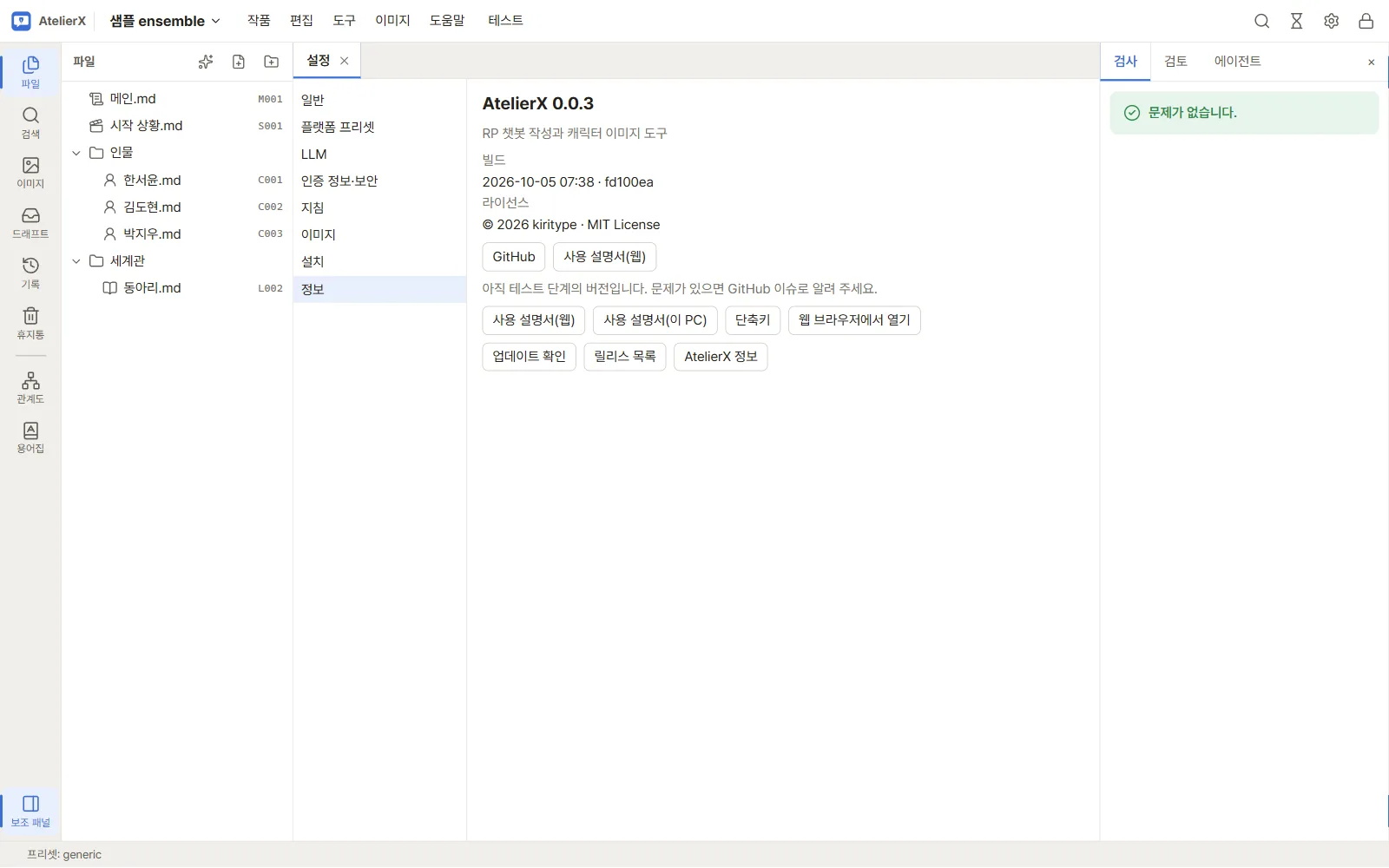This screenshot has width=1389, height=868.
Task: Open the 편집 menu
Action: coord(301,21)
